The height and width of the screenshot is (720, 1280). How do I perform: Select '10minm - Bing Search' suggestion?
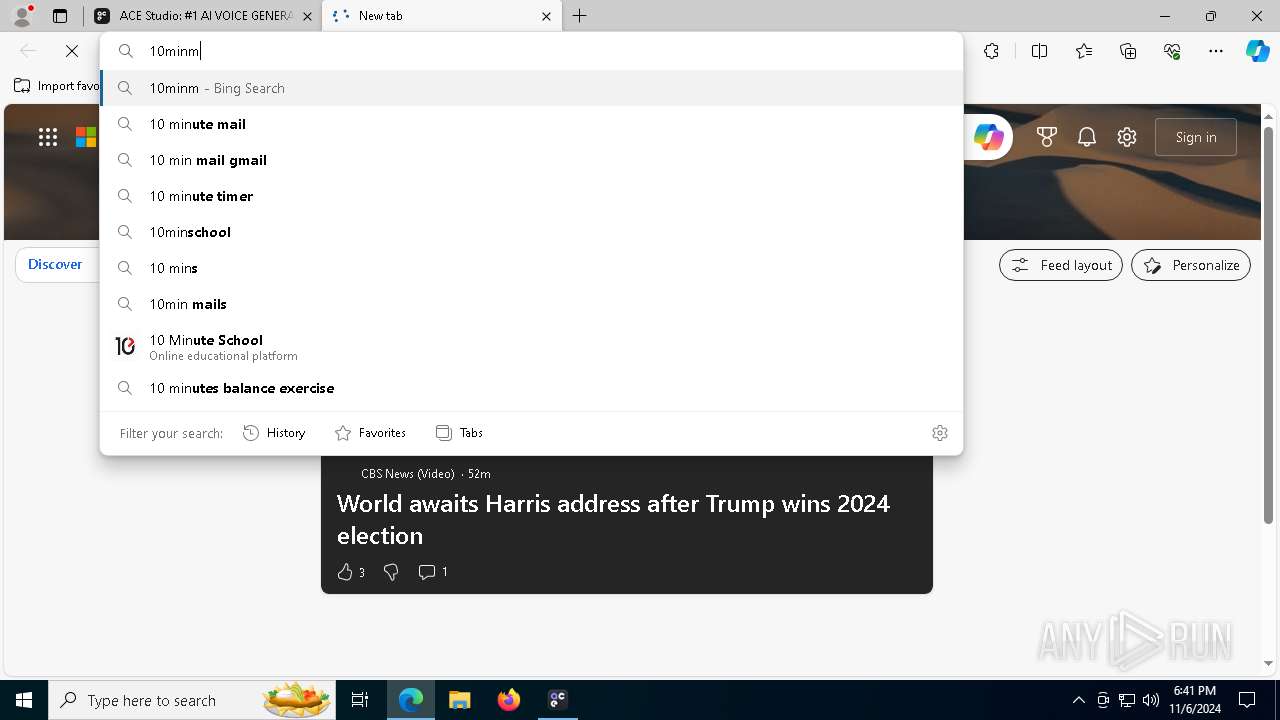point(532,88)
